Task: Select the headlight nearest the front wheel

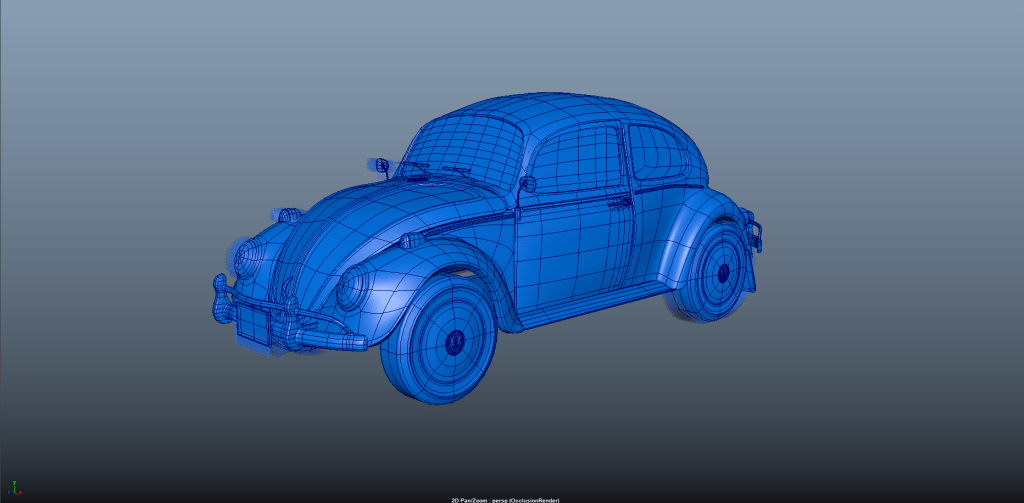Action: 352,291
